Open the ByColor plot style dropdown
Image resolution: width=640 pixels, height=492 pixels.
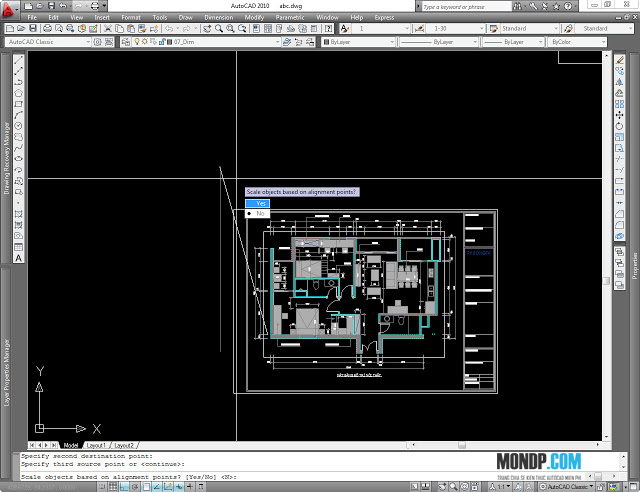click(x=578, y=42)
